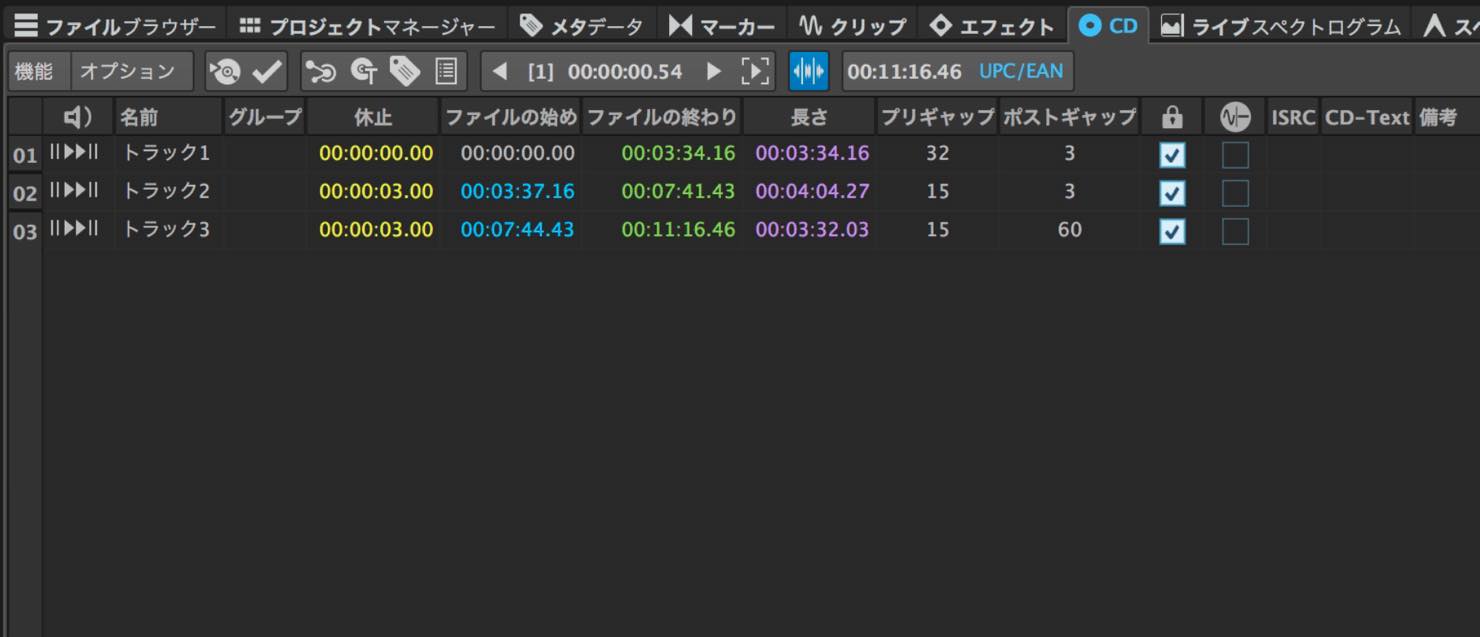1480x637 pixels.
Task: Click the track position field [1] 00:00:00.54
Action: coord(605,71)
